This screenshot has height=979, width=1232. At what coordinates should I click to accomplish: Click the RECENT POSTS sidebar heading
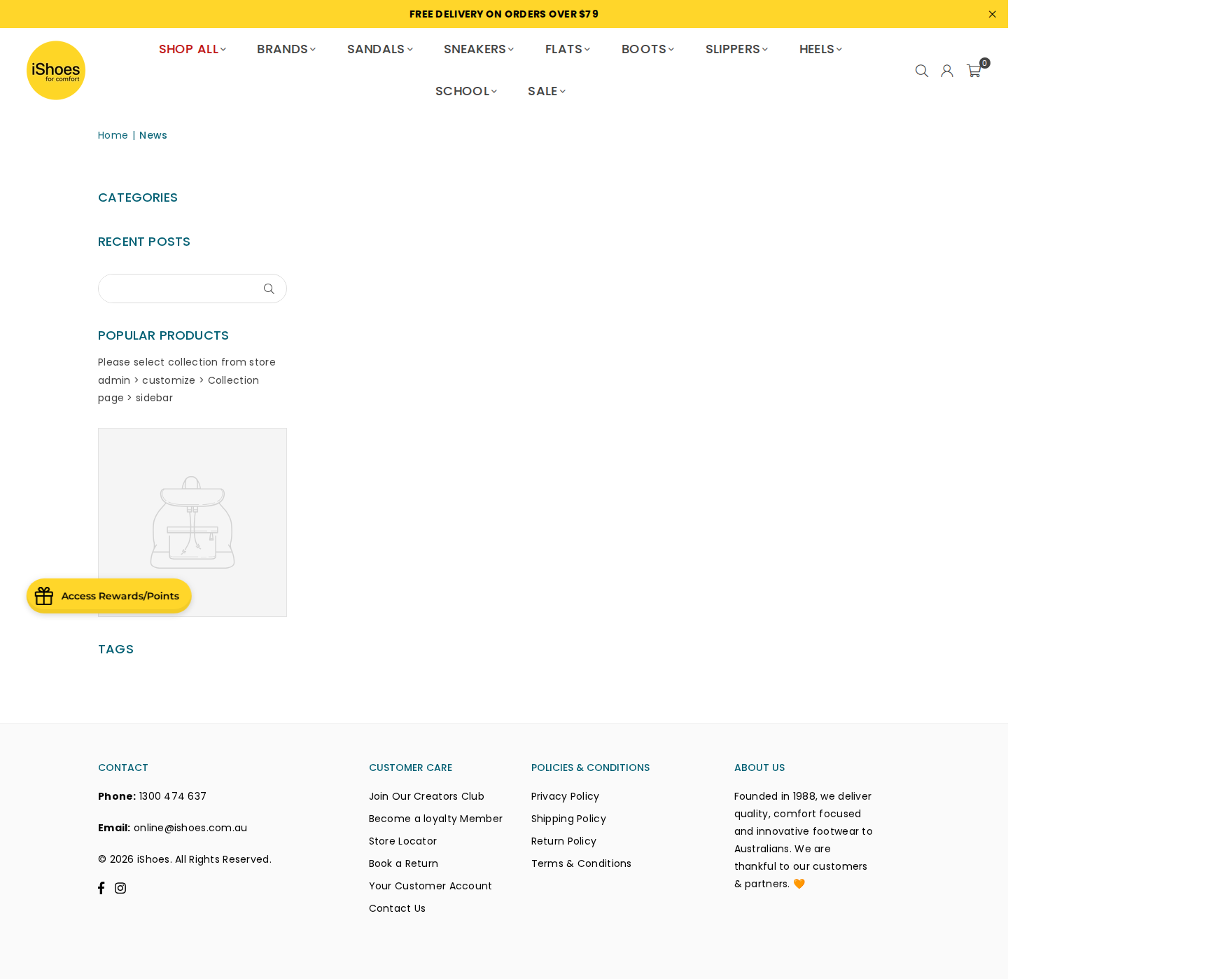[x=144, y=242]
